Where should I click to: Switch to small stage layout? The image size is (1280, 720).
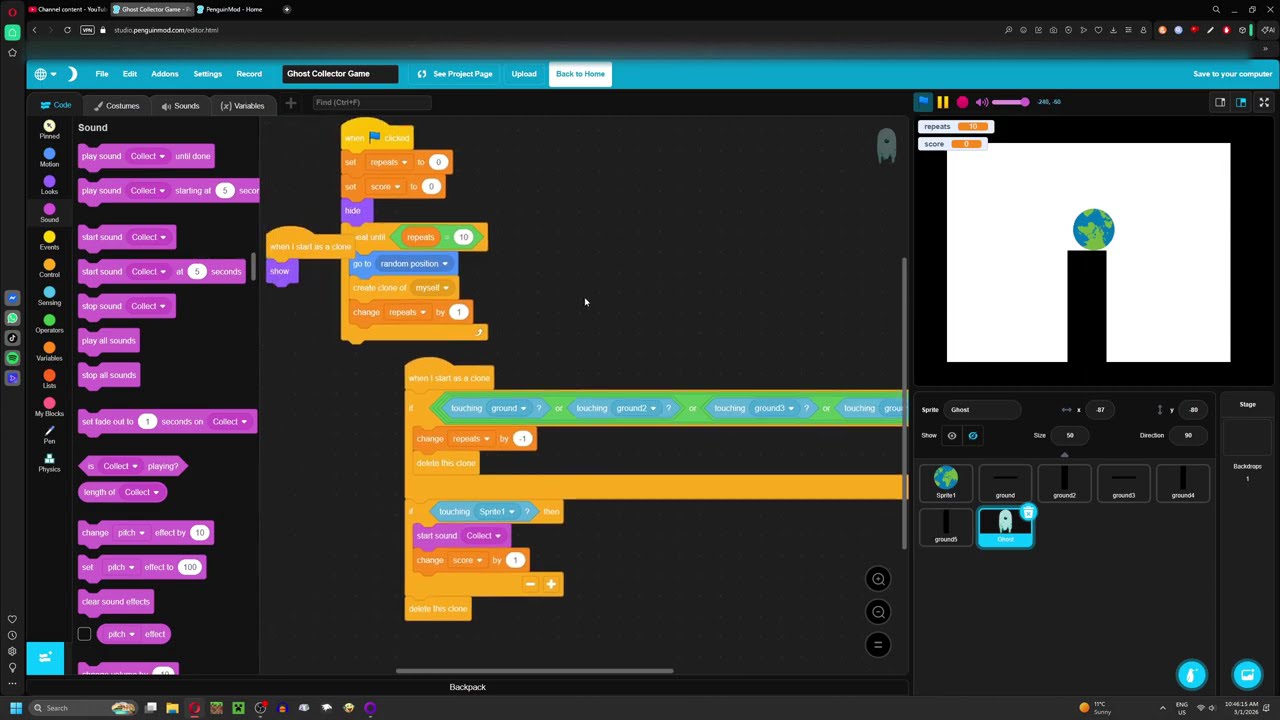pos(1220,102)
